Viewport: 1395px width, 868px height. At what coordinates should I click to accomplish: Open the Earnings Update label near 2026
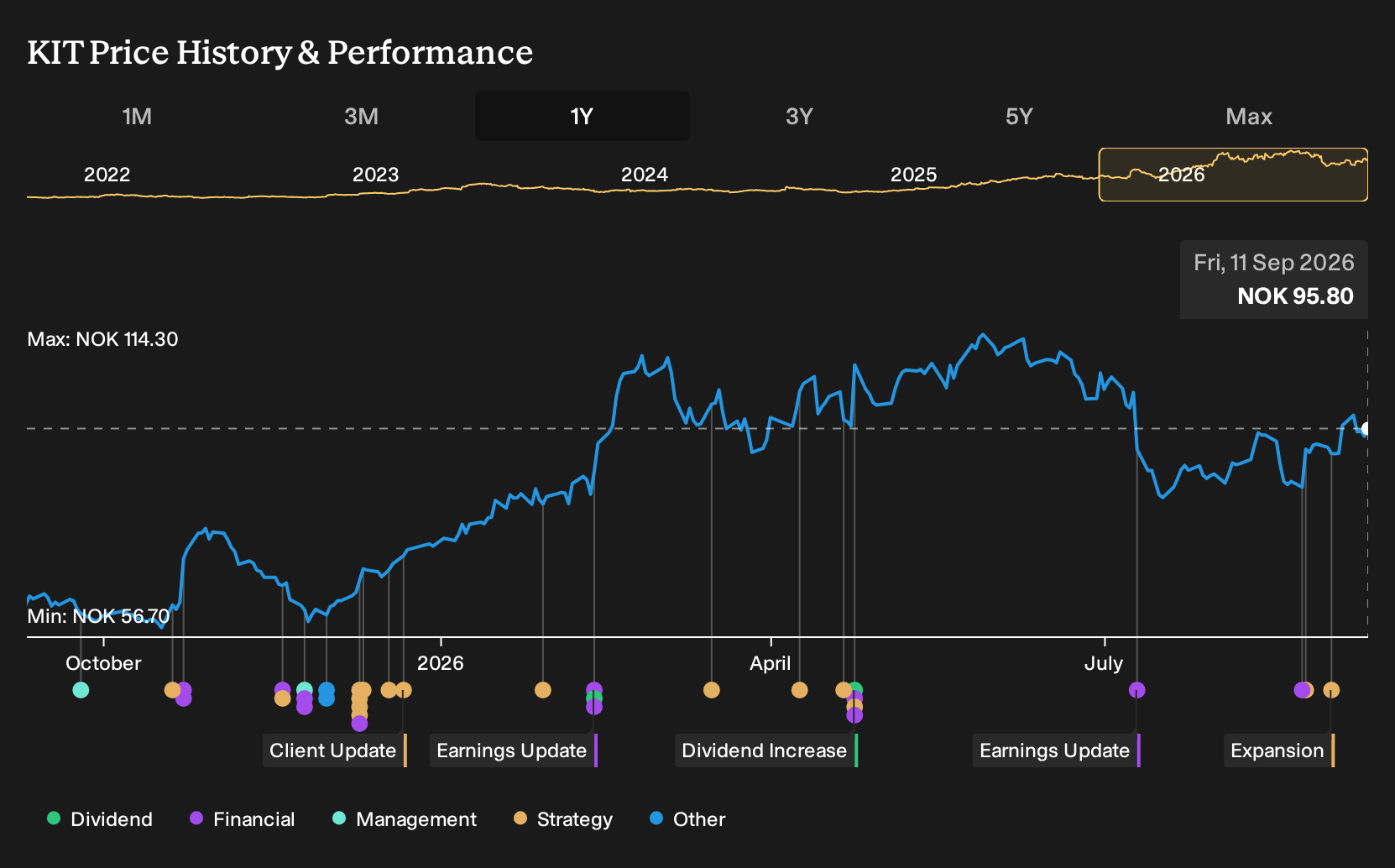point(514,750)
